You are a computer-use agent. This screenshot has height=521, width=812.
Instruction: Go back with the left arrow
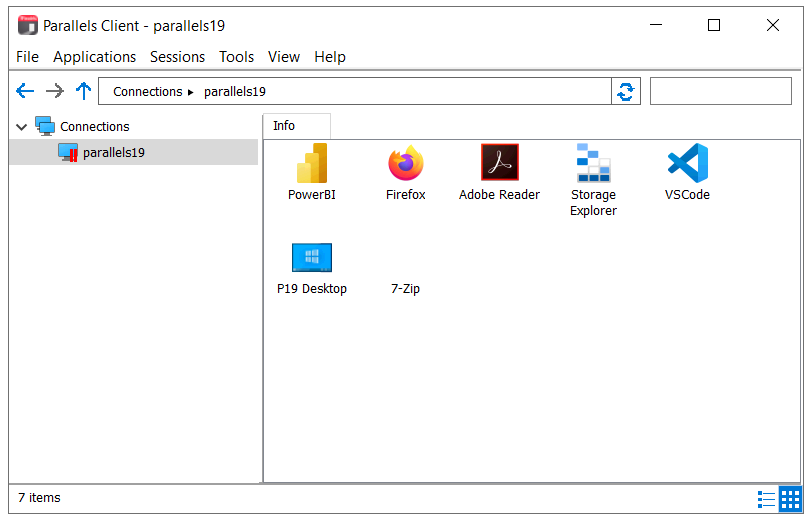point(25,91)
